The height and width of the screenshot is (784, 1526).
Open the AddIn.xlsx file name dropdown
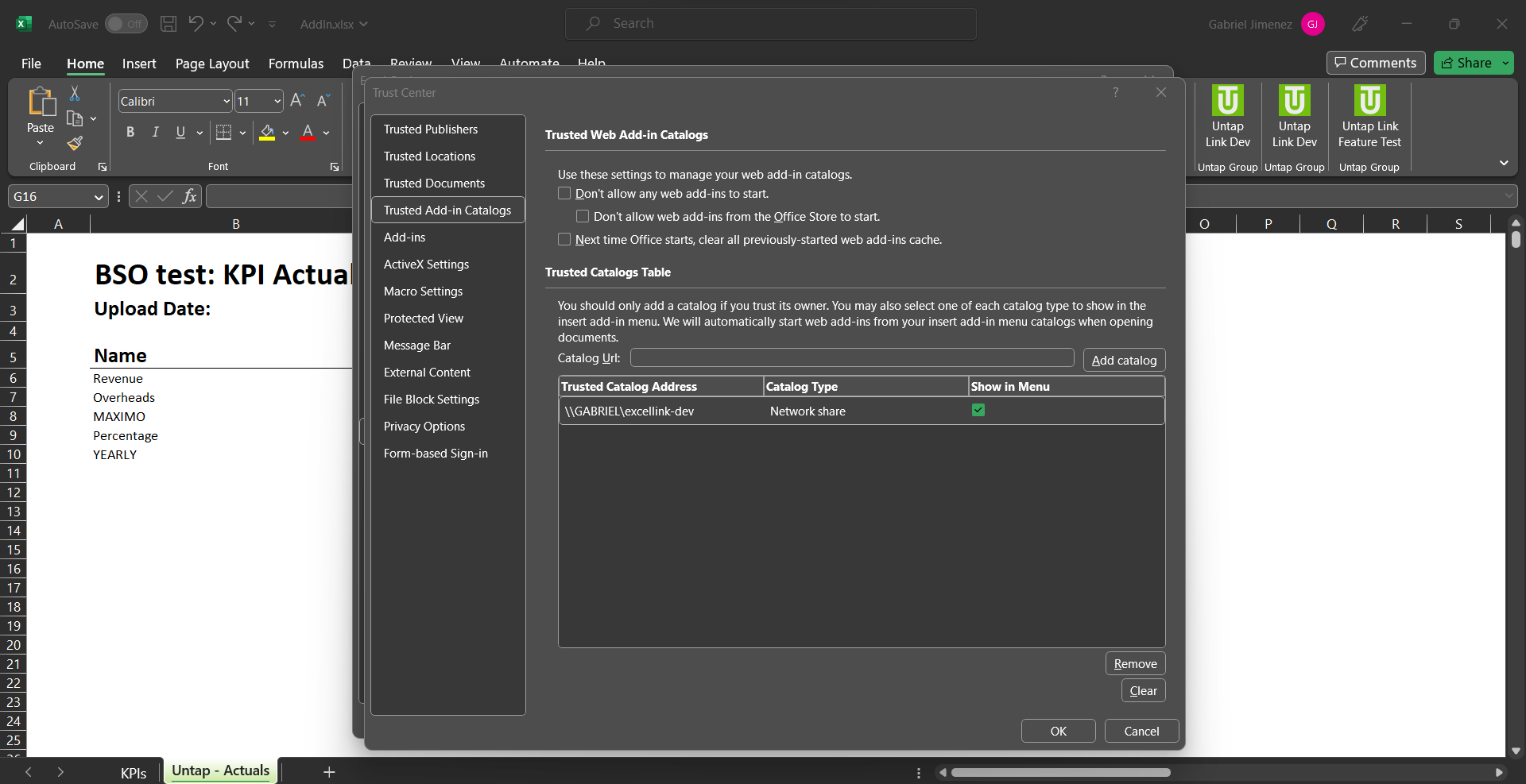[x=363, y=24]
